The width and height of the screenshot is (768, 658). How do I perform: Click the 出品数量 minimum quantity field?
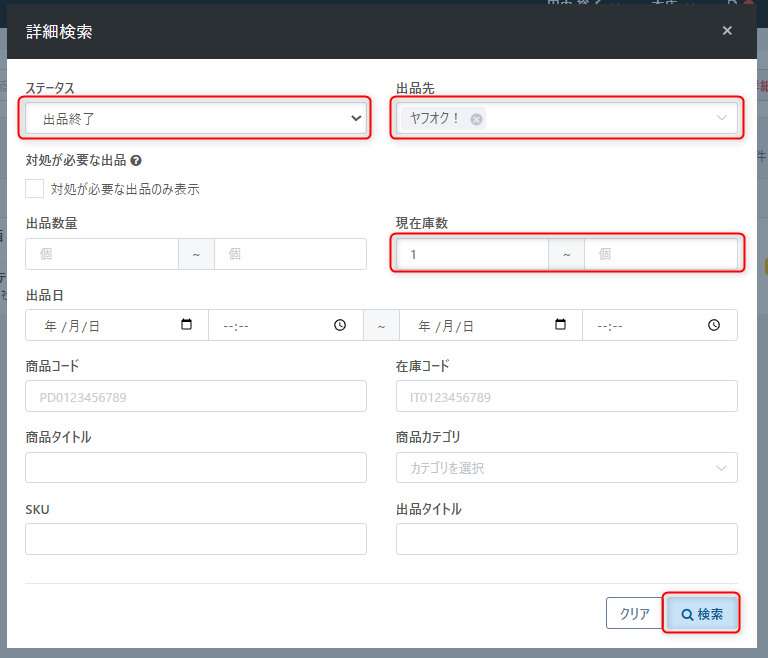coord(102,254)
